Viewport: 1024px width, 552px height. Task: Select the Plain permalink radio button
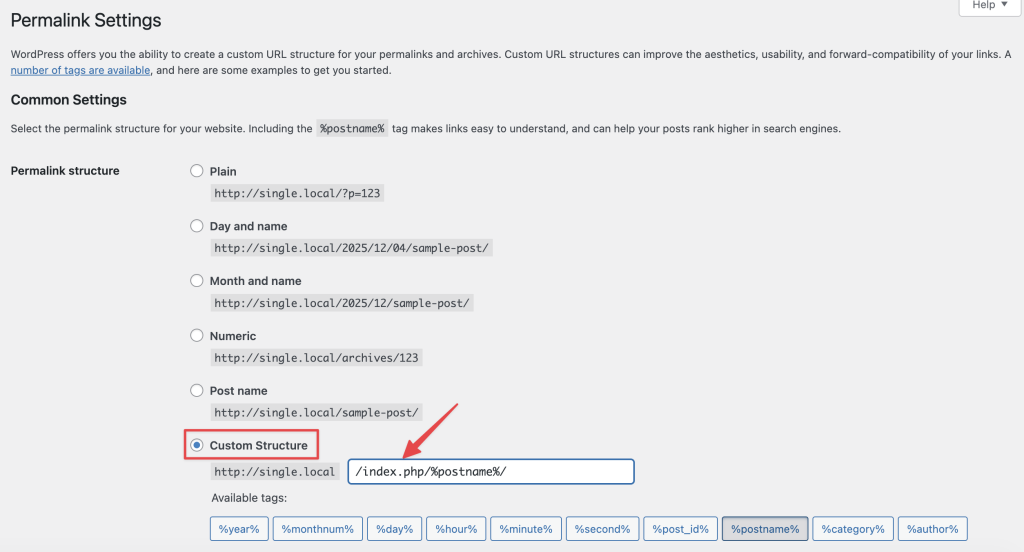(197, 171)
